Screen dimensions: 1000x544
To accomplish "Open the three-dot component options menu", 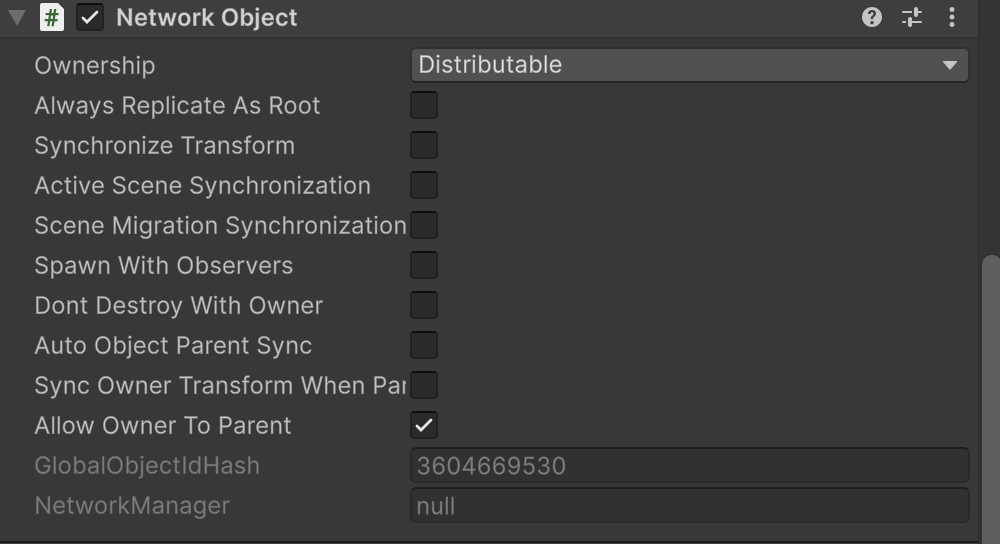I will click(952, 17).
